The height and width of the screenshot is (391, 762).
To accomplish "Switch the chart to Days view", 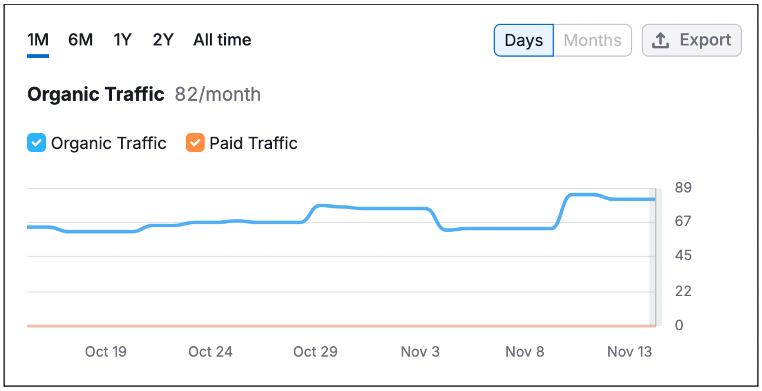I will pyautogui.click(x=524, y=40).
